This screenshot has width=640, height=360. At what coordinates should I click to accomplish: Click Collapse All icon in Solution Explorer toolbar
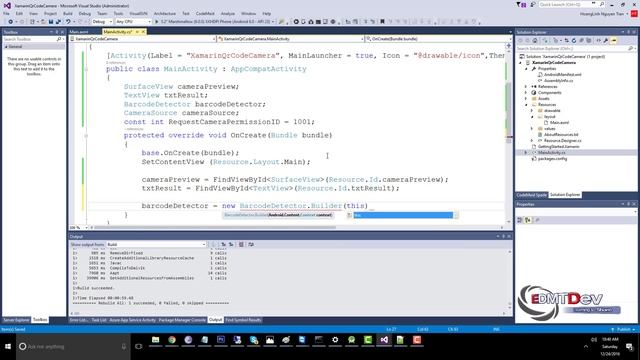click(581, 40)
